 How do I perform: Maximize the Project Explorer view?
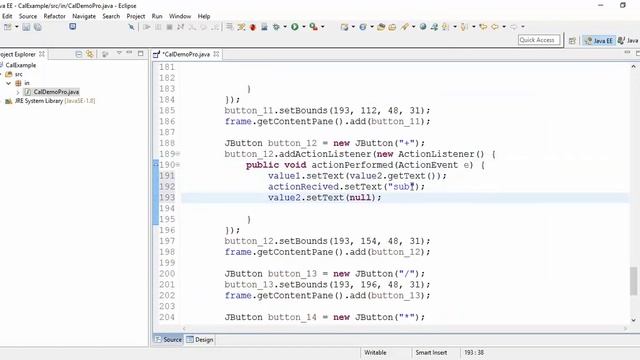coord(140,53)
